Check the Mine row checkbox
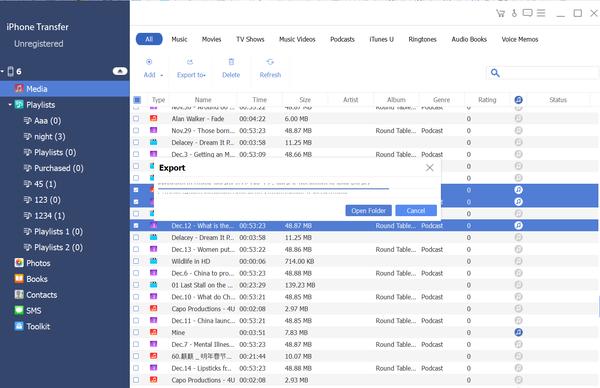The image size is (600, 388). coord(136,332)
